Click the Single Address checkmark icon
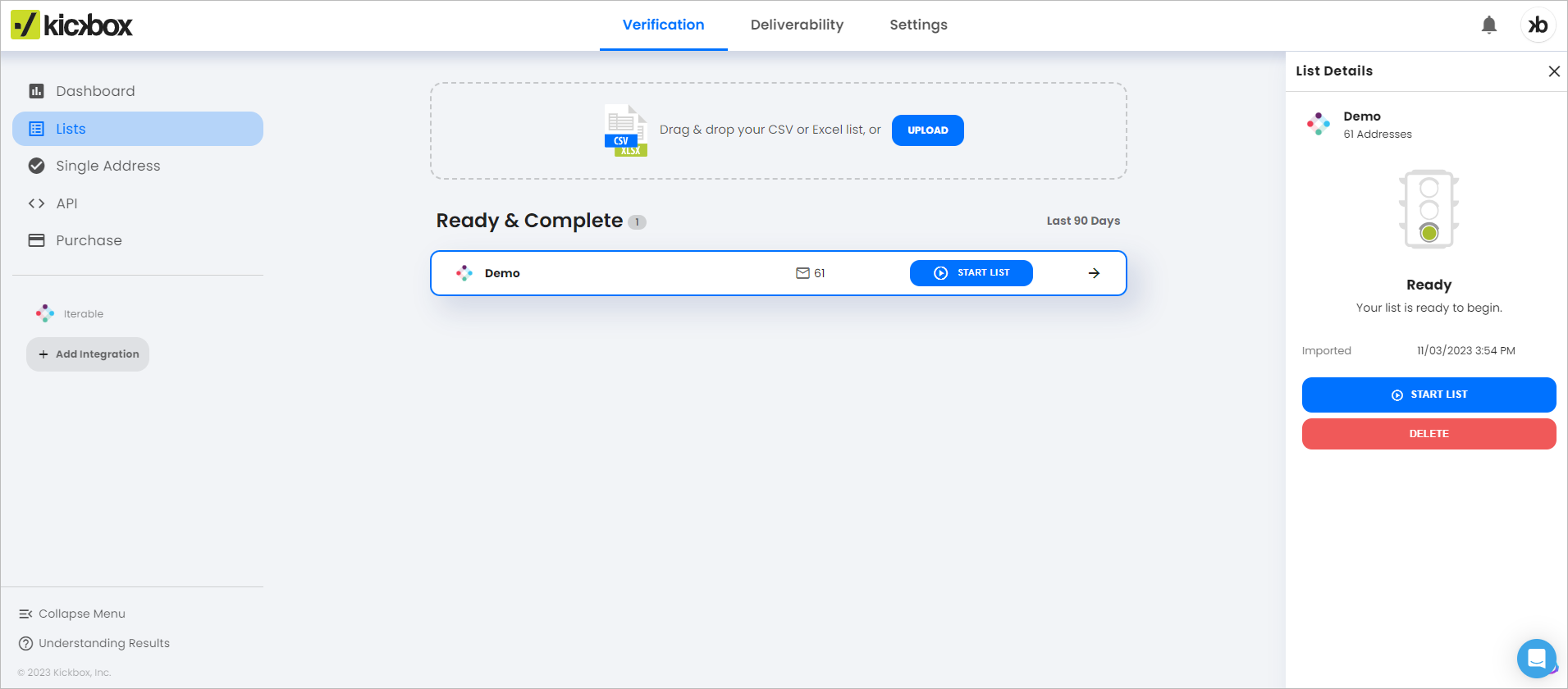This screenshot has height=689, width=1568. [36, 166]
